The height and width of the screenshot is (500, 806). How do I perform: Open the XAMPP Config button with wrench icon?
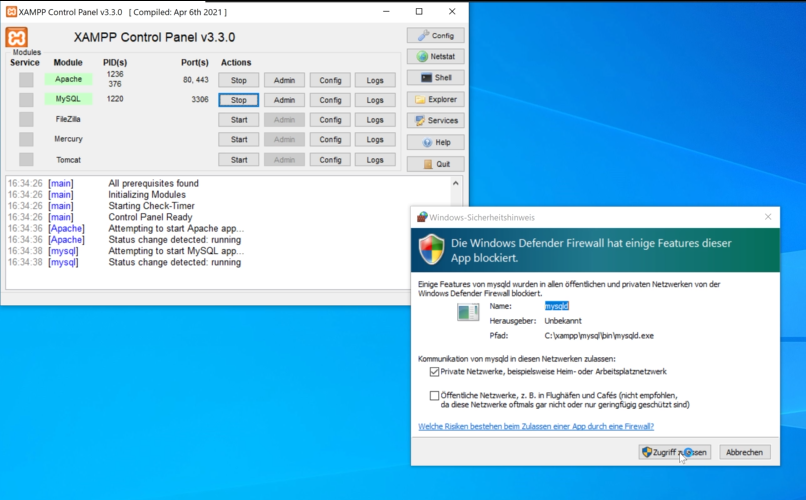tap(435, 35)
